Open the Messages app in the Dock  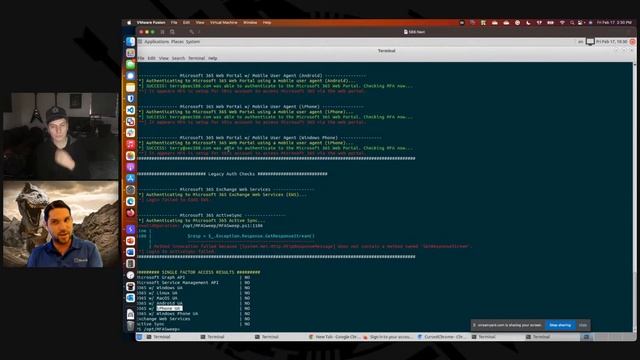[x=130, y=64]
